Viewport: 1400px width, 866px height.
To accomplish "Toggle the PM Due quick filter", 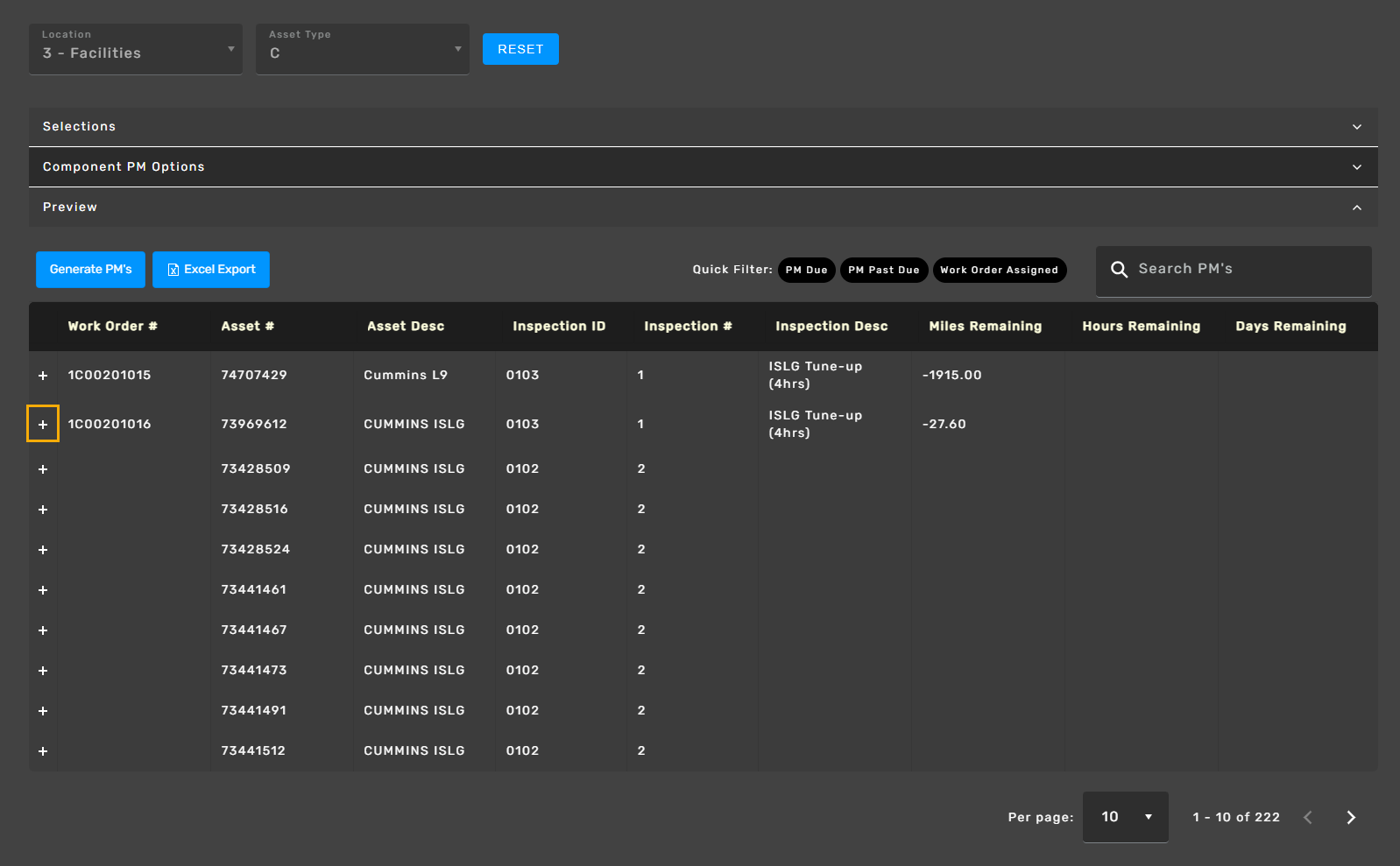I will point(806,270).
